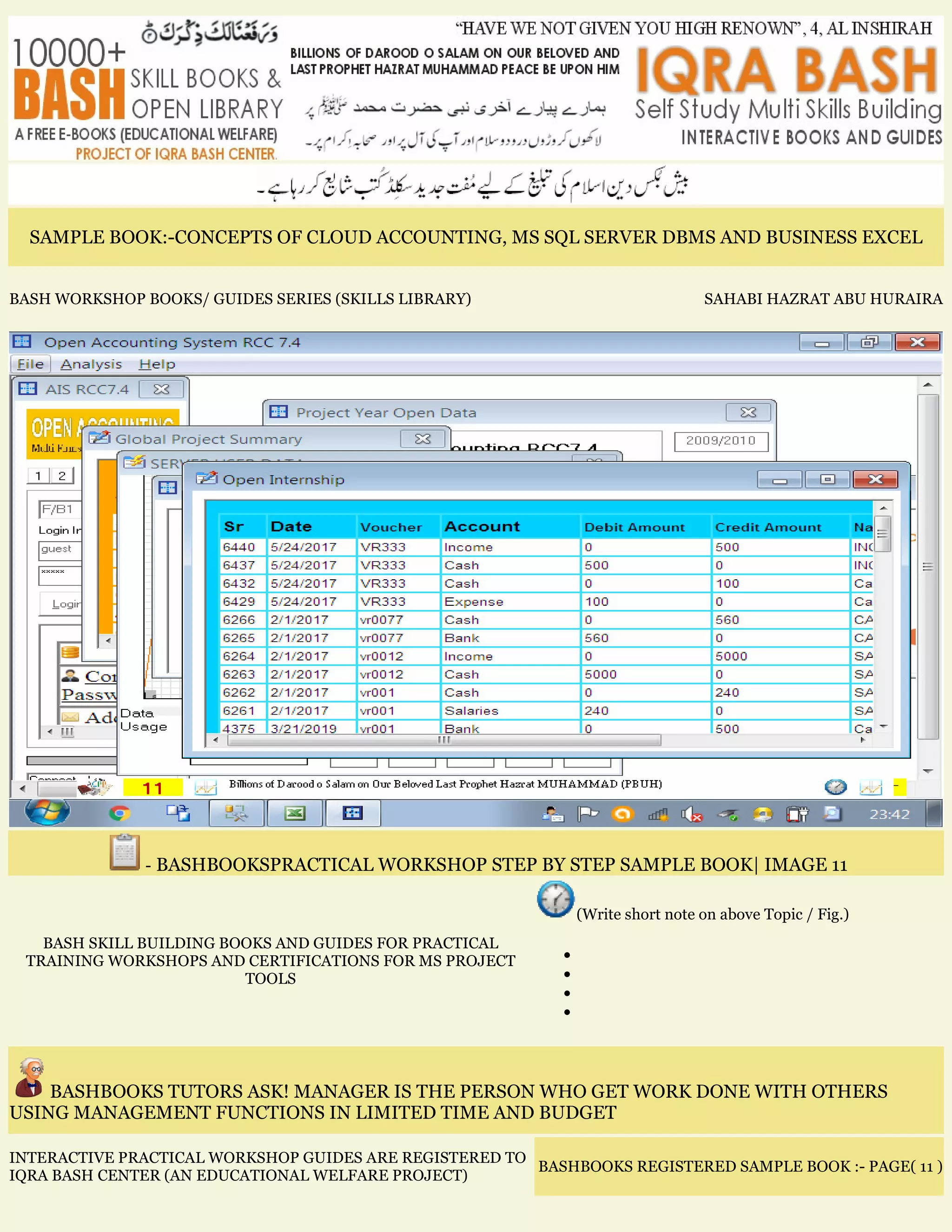Click the F/B1 input field
The width and height of the screenshot is (952, 1232).
[61, 509]
